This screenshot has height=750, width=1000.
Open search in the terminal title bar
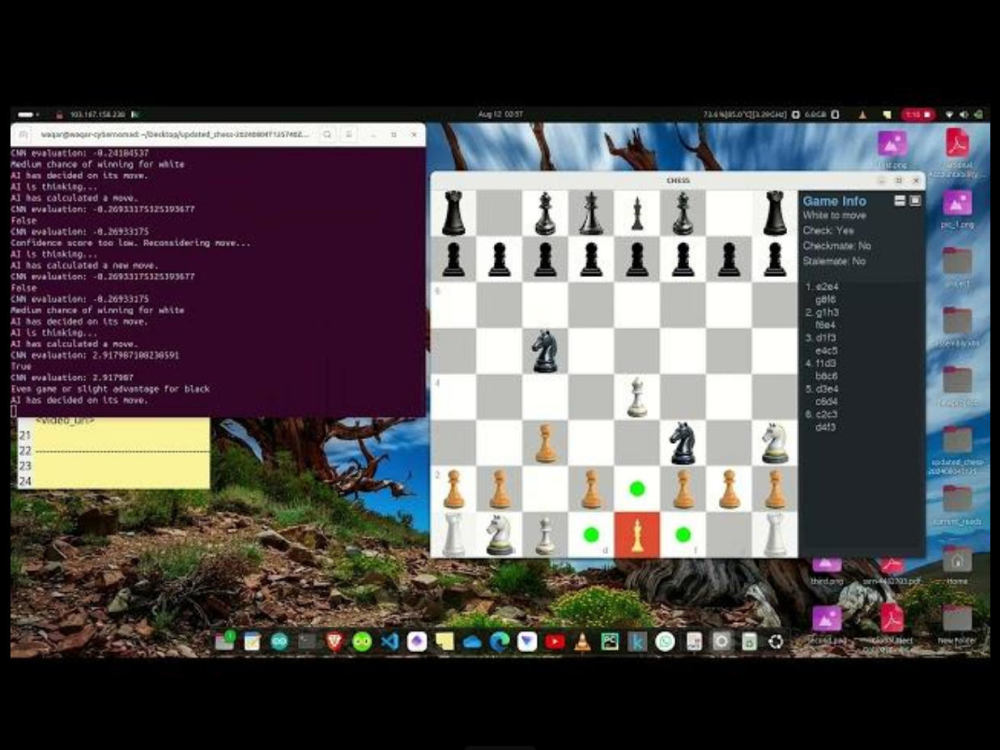coord(327,135)
